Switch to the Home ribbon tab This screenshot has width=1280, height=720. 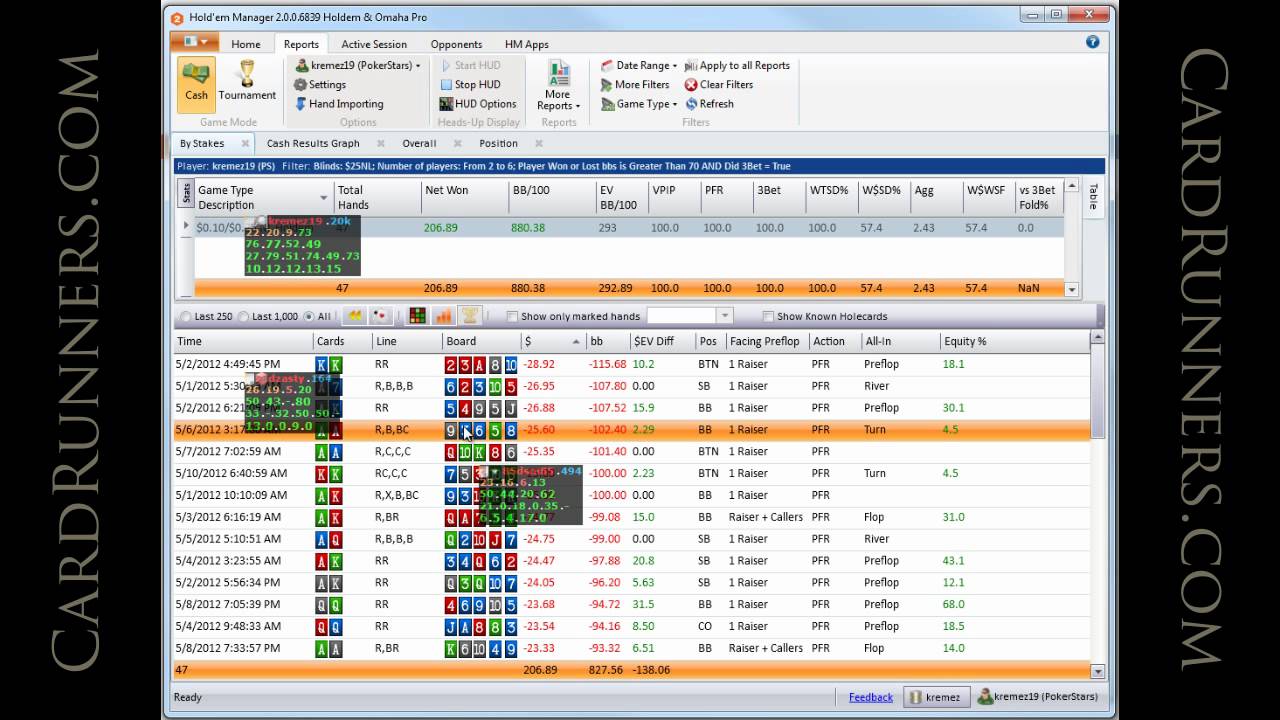click(246, 44)
